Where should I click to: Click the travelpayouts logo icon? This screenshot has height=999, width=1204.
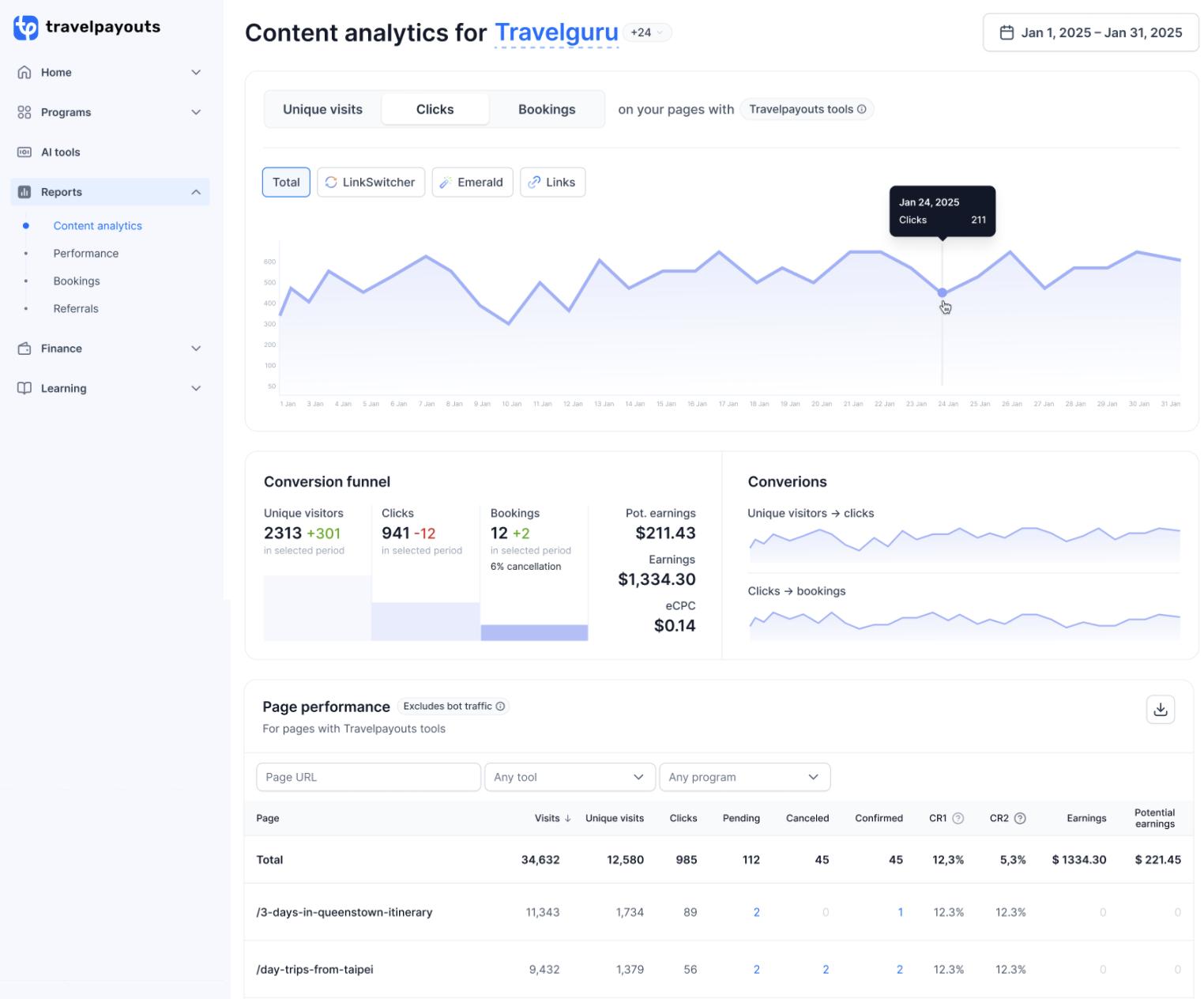click(x=25, y=28)
